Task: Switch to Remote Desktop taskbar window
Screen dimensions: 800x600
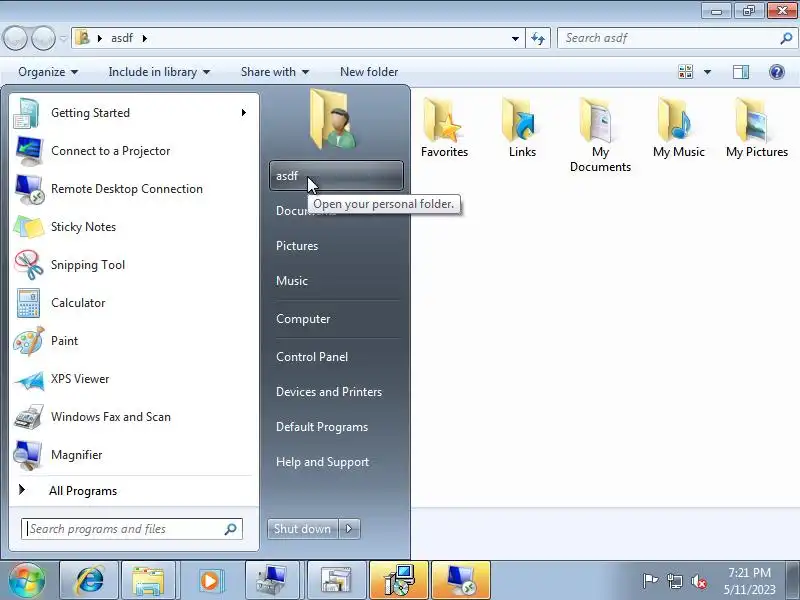Action: pyautogui.click(x=461, y=580)
